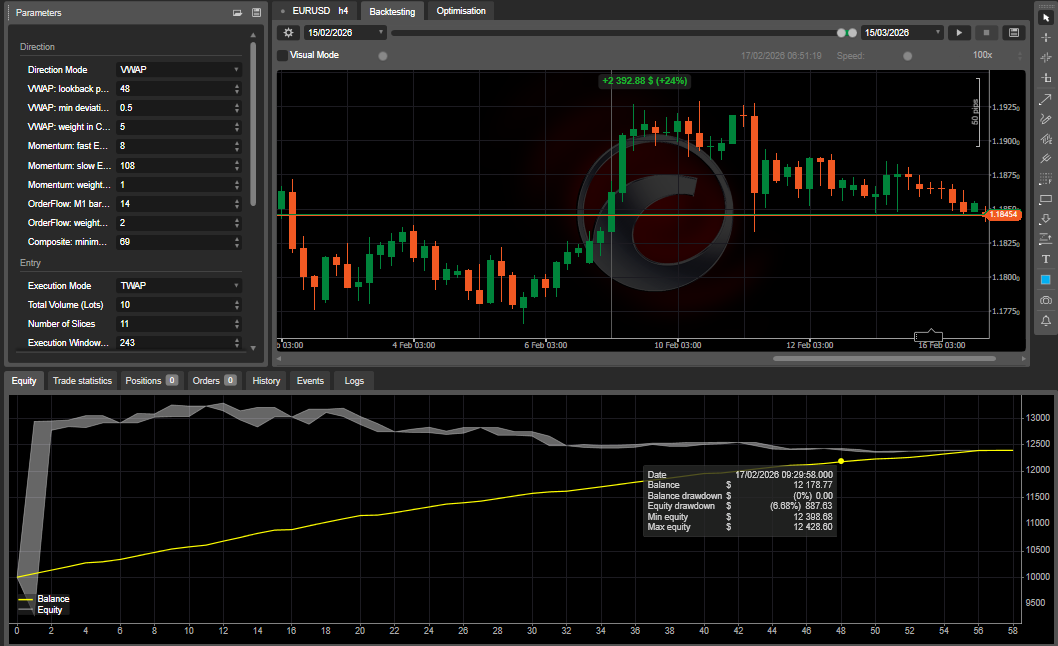Enable the Visual Mode checkbox

[x=283, y=55]
